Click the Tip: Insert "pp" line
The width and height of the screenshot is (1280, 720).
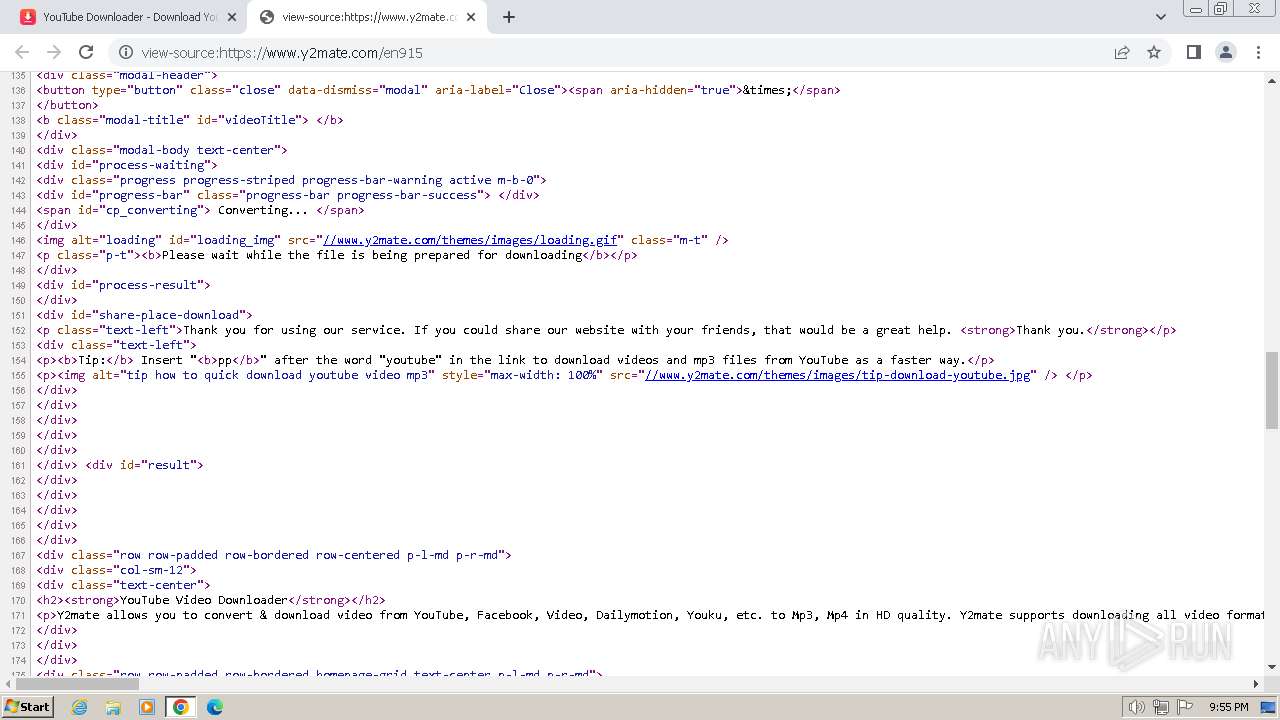pos(516,360)
